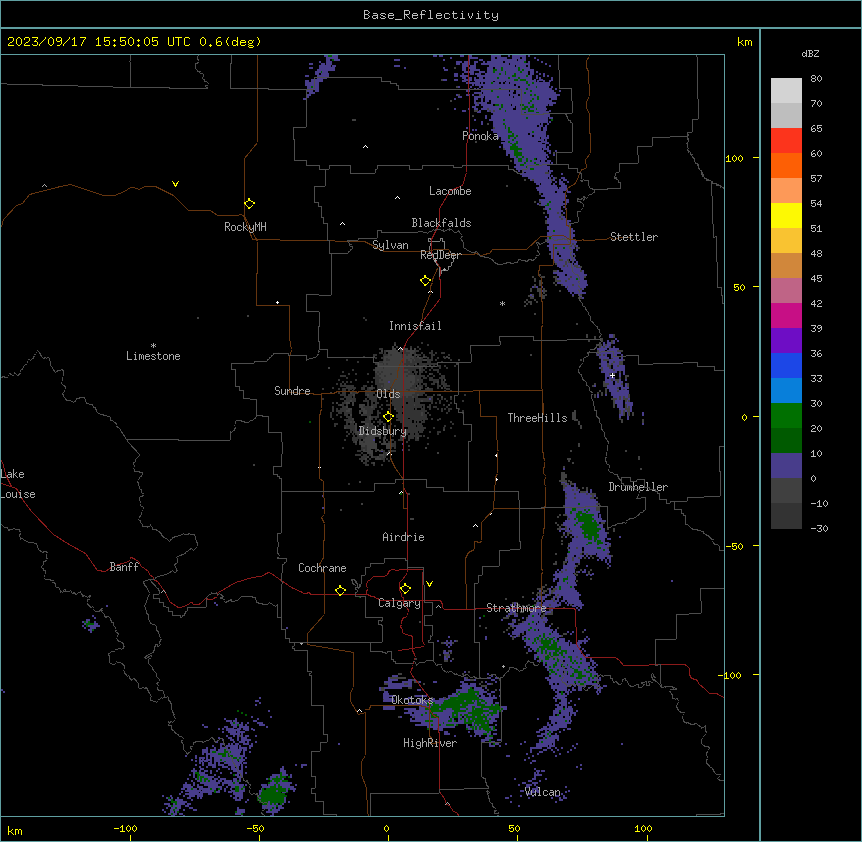
Task: Click the Olds town label
Action: point(388,394)
